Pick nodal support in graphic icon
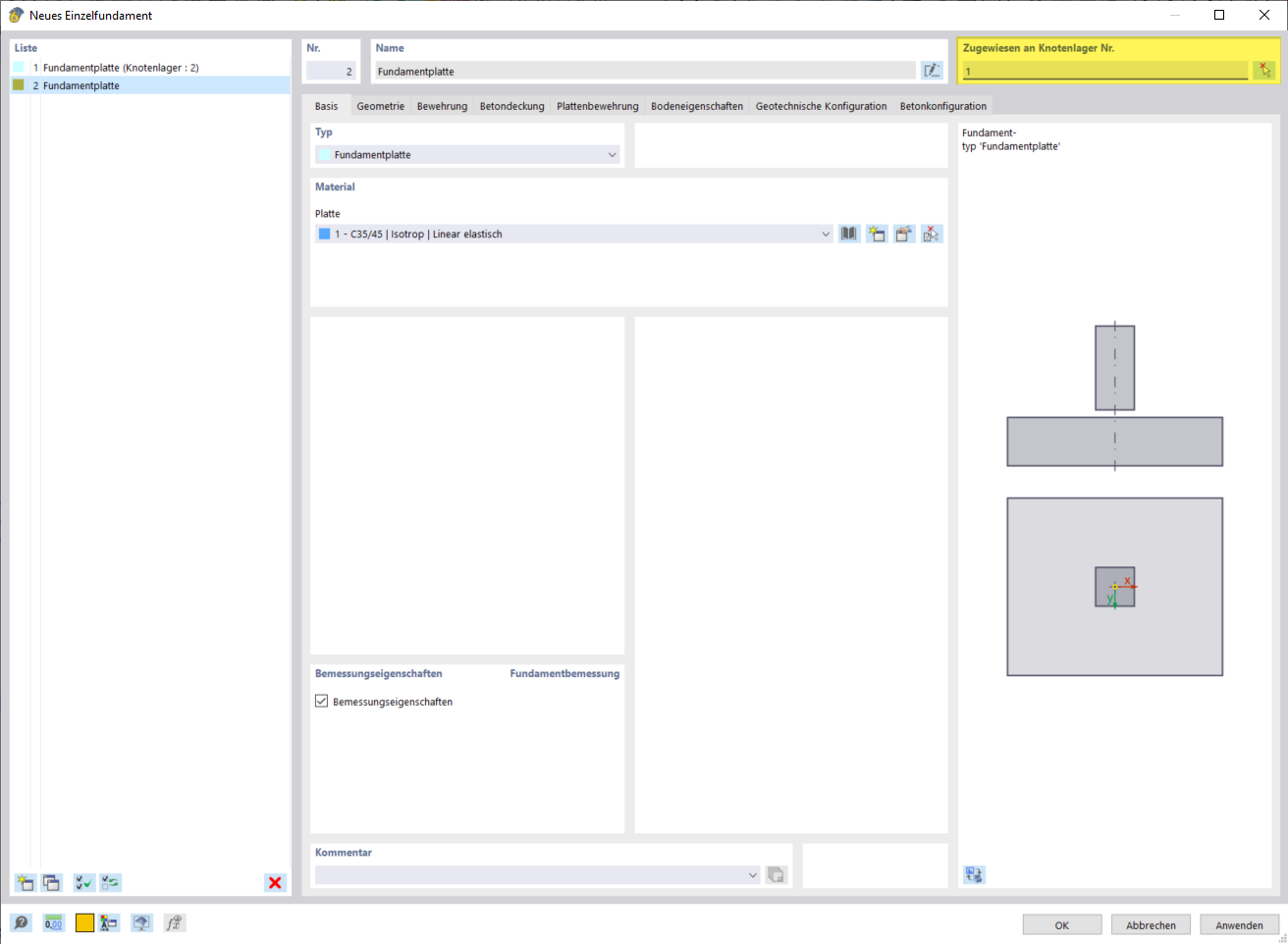This screenshot has width=1288, height=944. pos(1264,71)
